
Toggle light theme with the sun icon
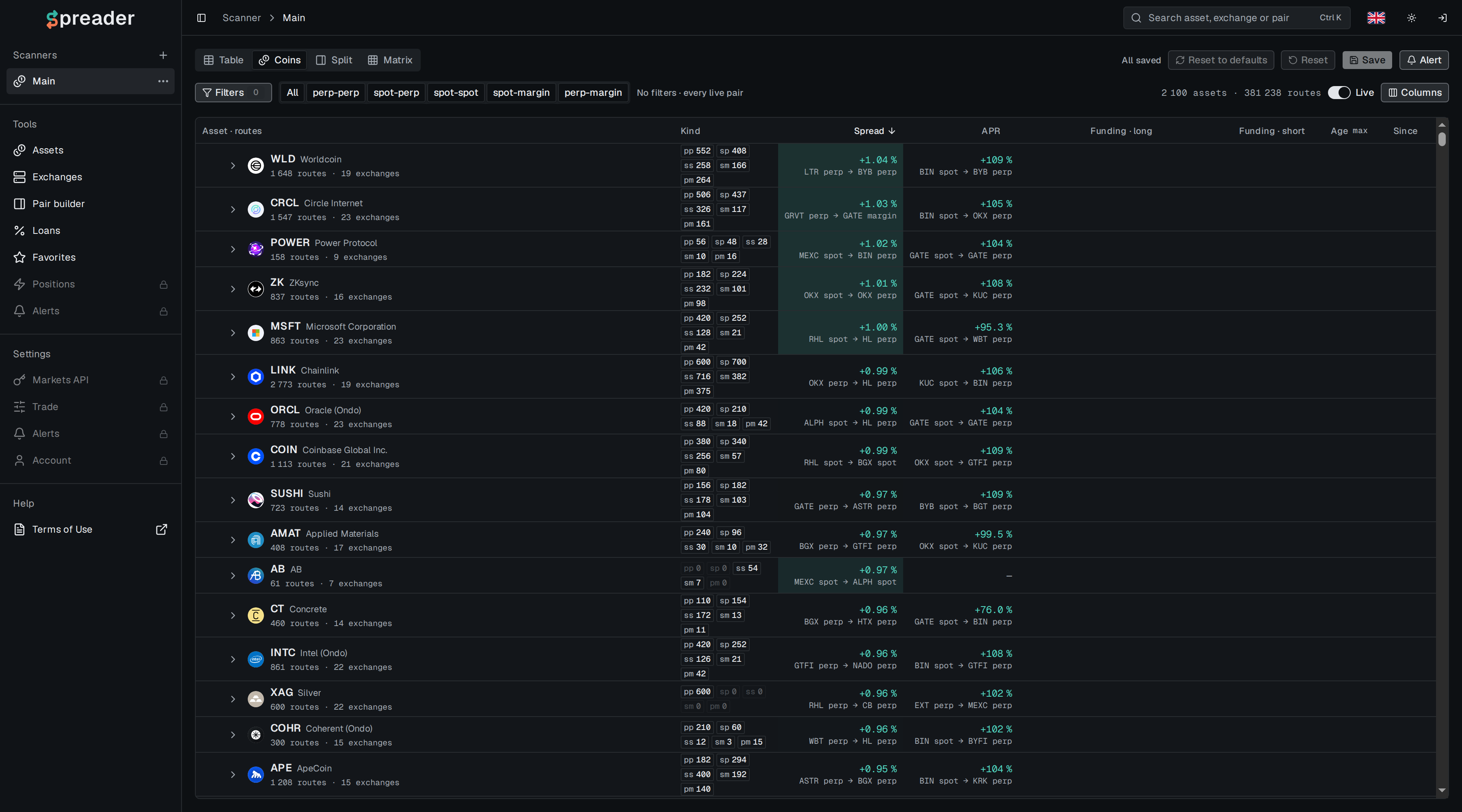click(x=1412, y=17)
